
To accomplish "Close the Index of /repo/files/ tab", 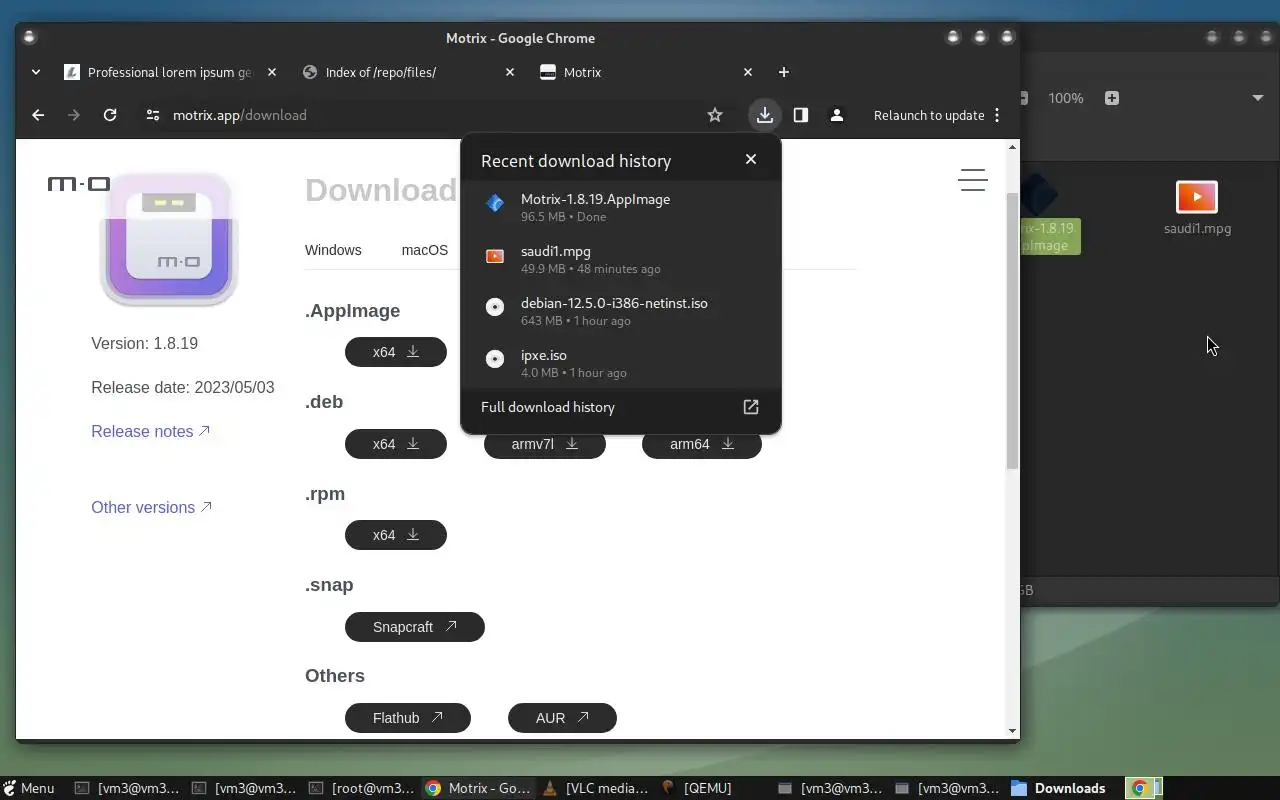I will pyautogui.click(x=510, y=72).
